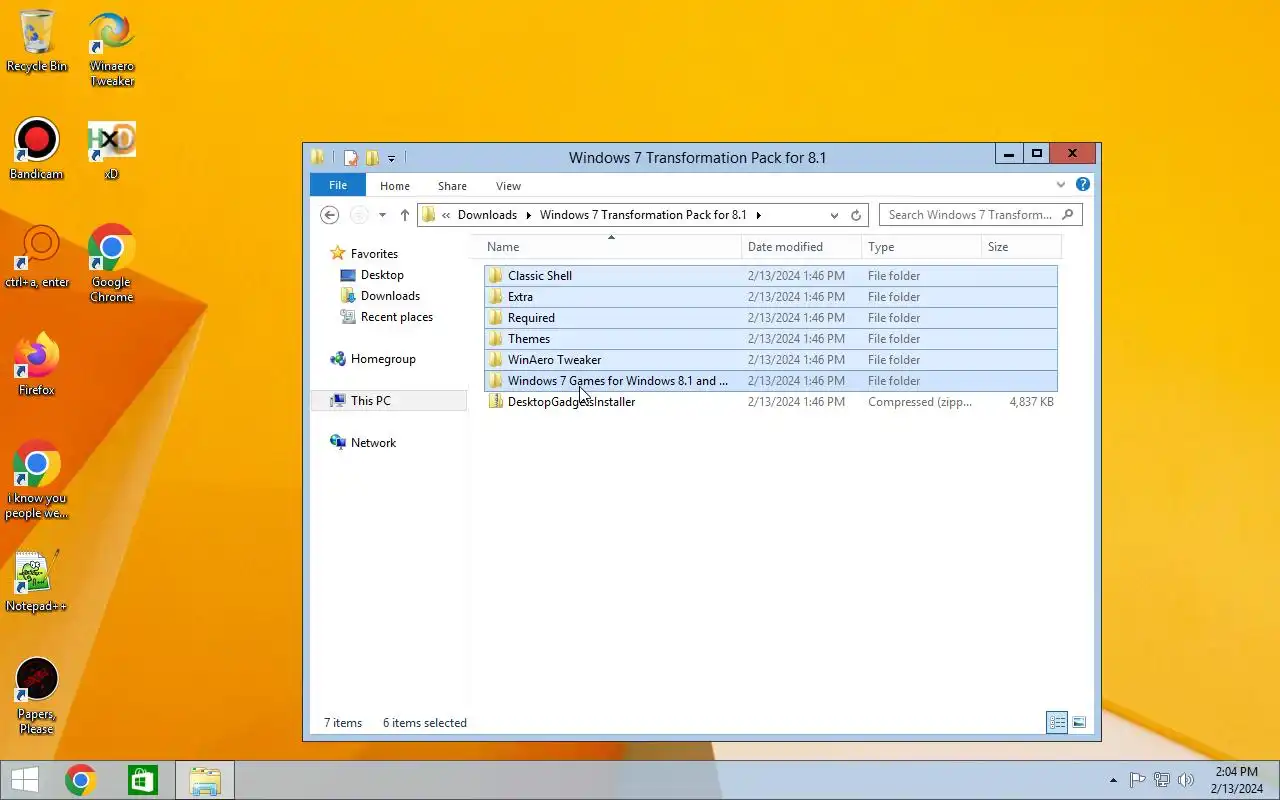
Task: Open Google Chrome desktop shortcut
Action: pos(112,264)
